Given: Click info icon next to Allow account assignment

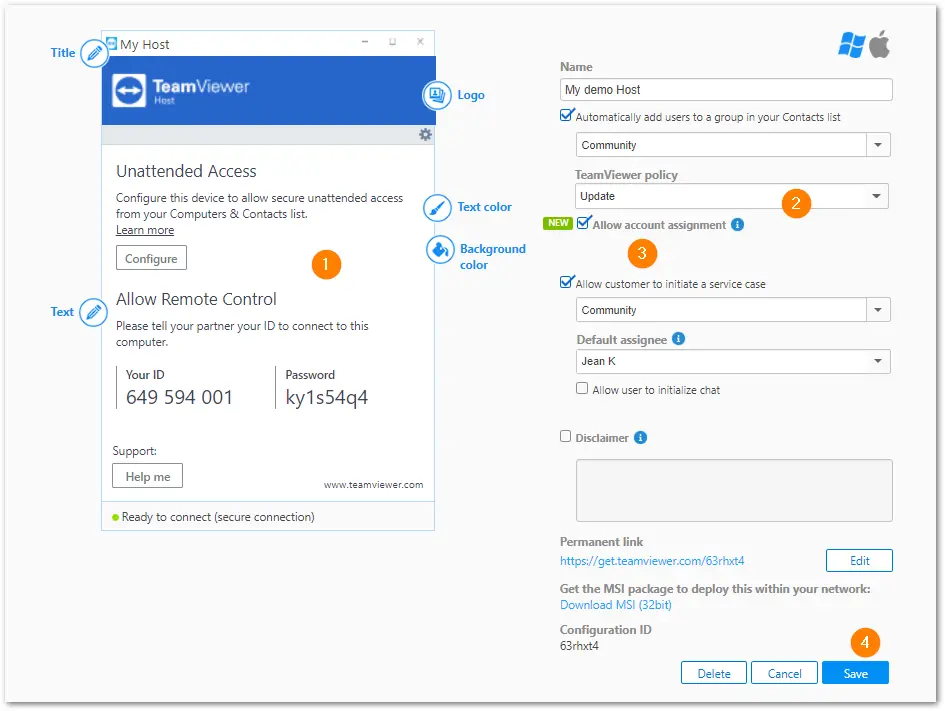Looking at the screenshot, I should pyautogui.click(x=737, y=225).
